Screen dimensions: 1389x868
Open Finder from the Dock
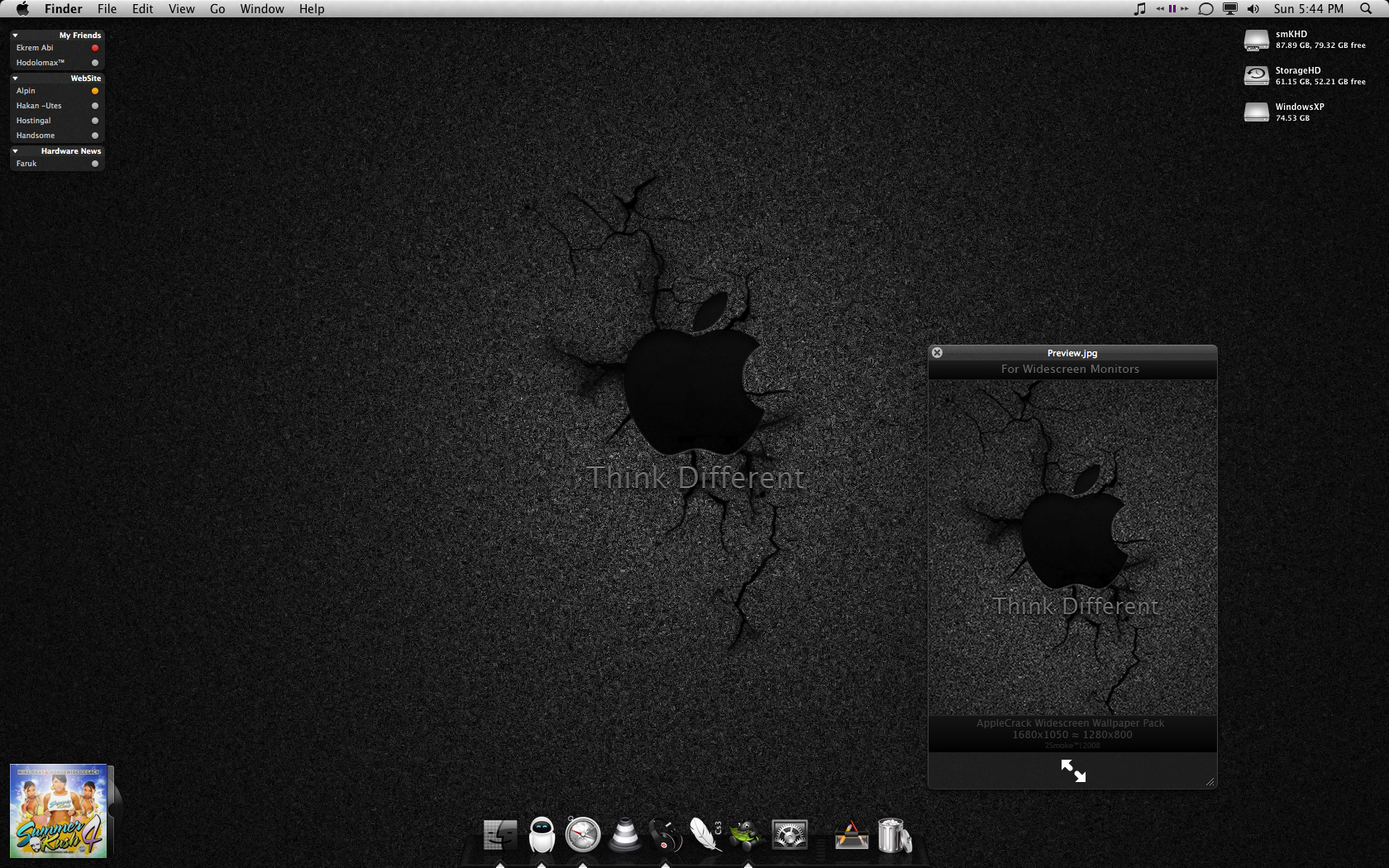pos(500,835)
